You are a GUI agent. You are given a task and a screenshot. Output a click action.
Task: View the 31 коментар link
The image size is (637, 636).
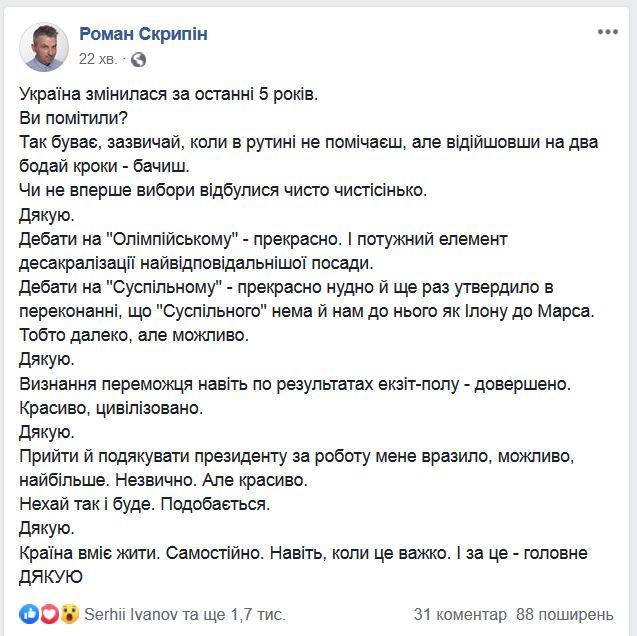(x=460, y=615)
